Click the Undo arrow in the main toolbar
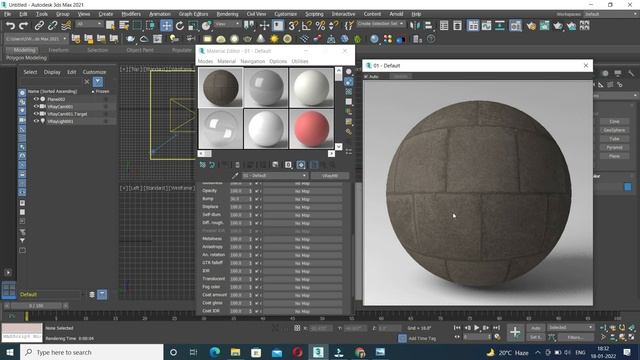Viewport: 640px width, 360px height. coord(10,26)
